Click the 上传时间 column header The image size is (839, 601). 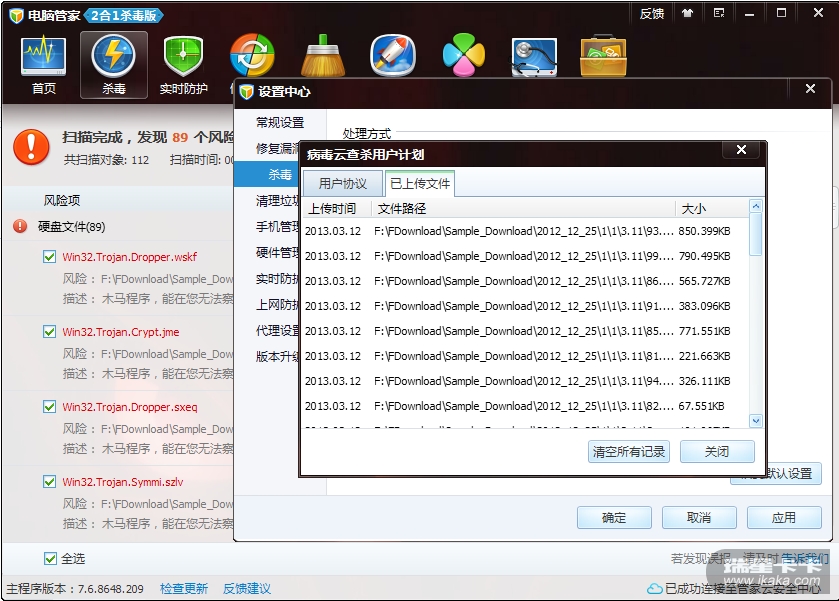click(337, 208)
